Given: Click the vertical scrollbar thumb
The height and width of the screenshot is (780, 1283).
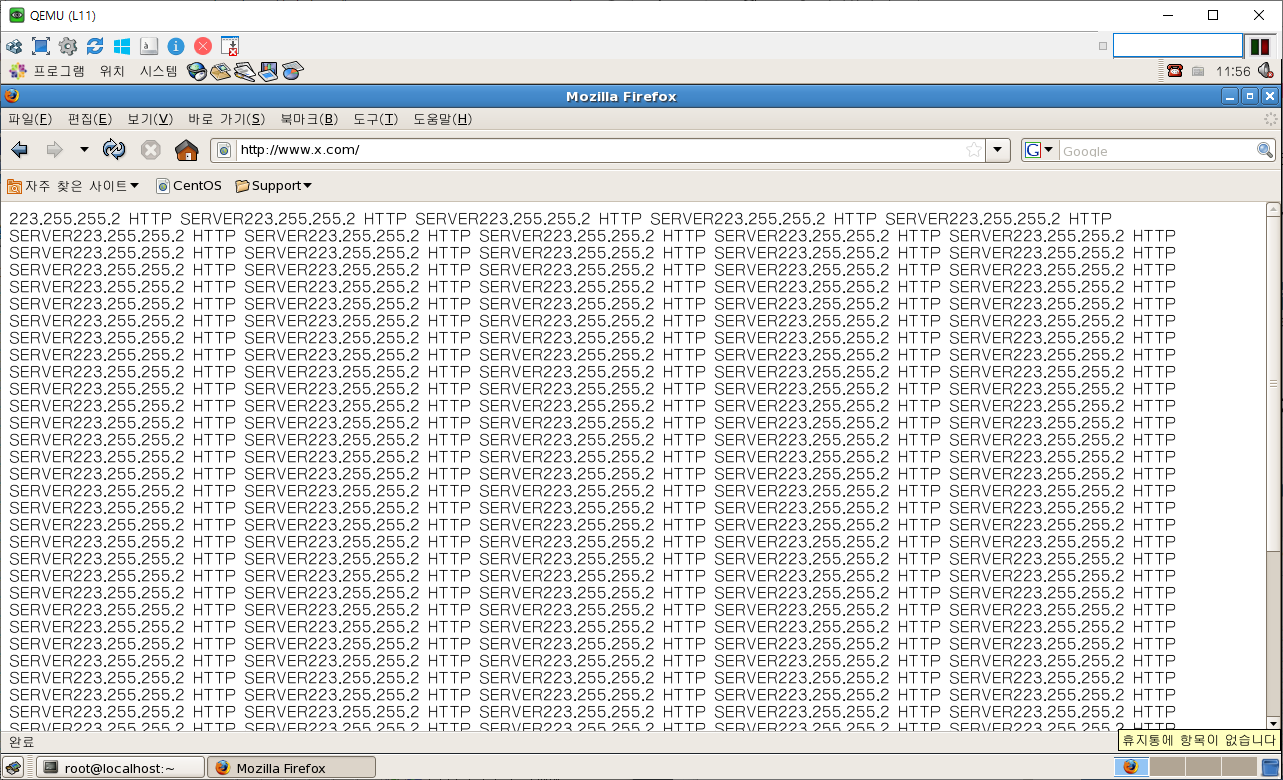Looking at the screenshot, I should coord(1273,384).
